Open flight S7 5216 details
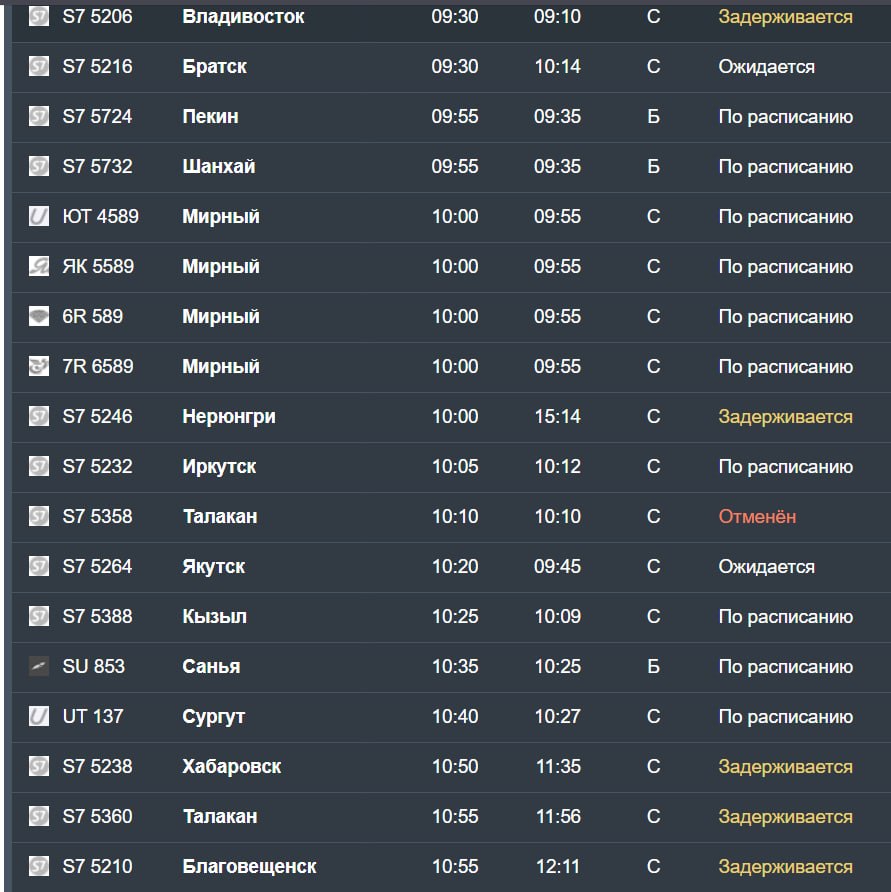Screen dimensions: 891x892 [x=451, y=67]
